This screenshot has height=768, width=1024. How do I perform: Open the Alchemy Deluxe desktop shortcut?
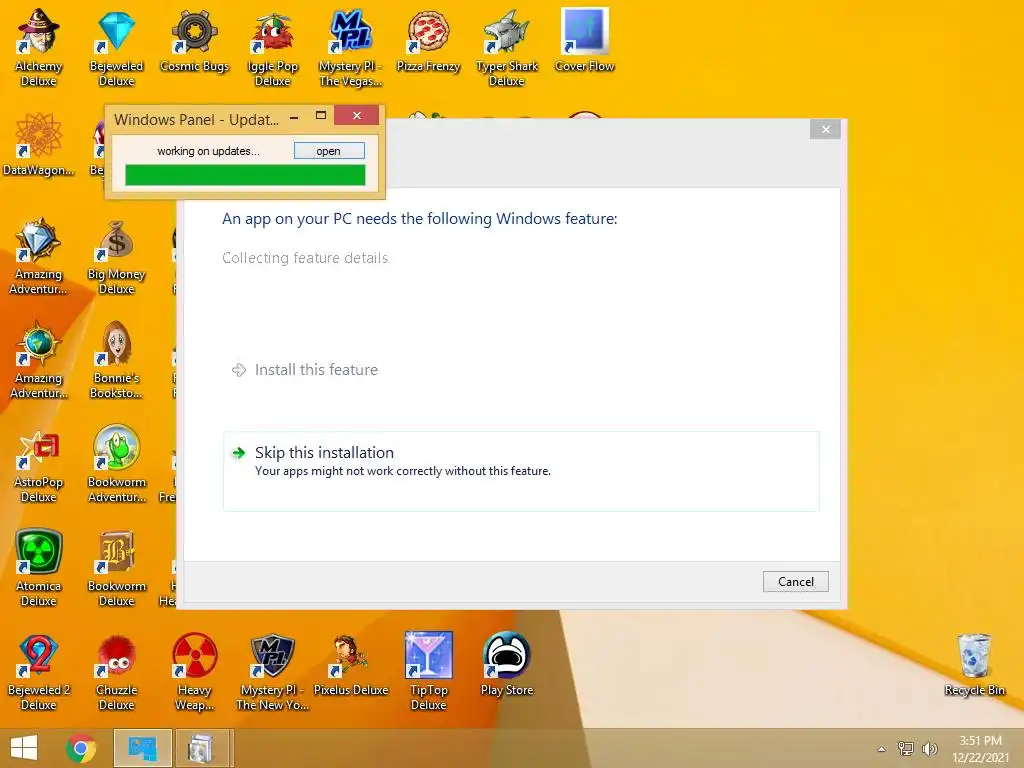pos(39,47)
